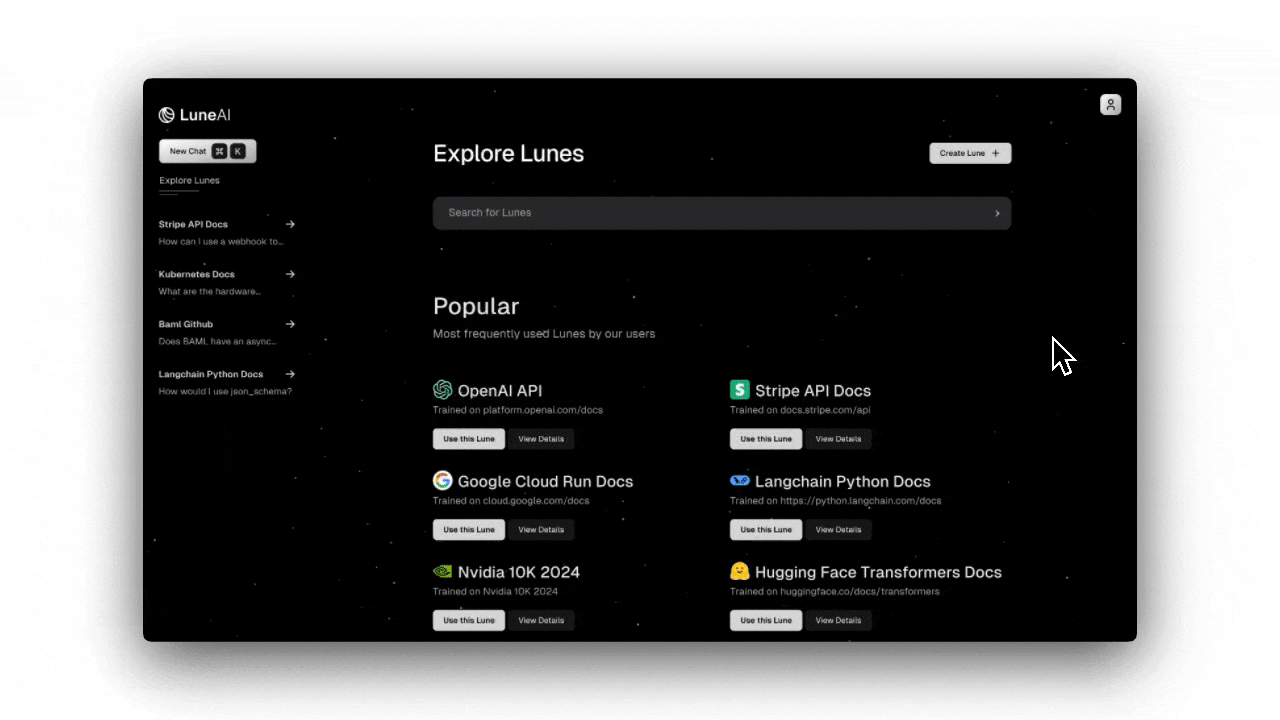The image size is (1280, 720).
Task: Click 'Trained on huggingface.co/docs/transformers' text
Action: pos(835,592)
